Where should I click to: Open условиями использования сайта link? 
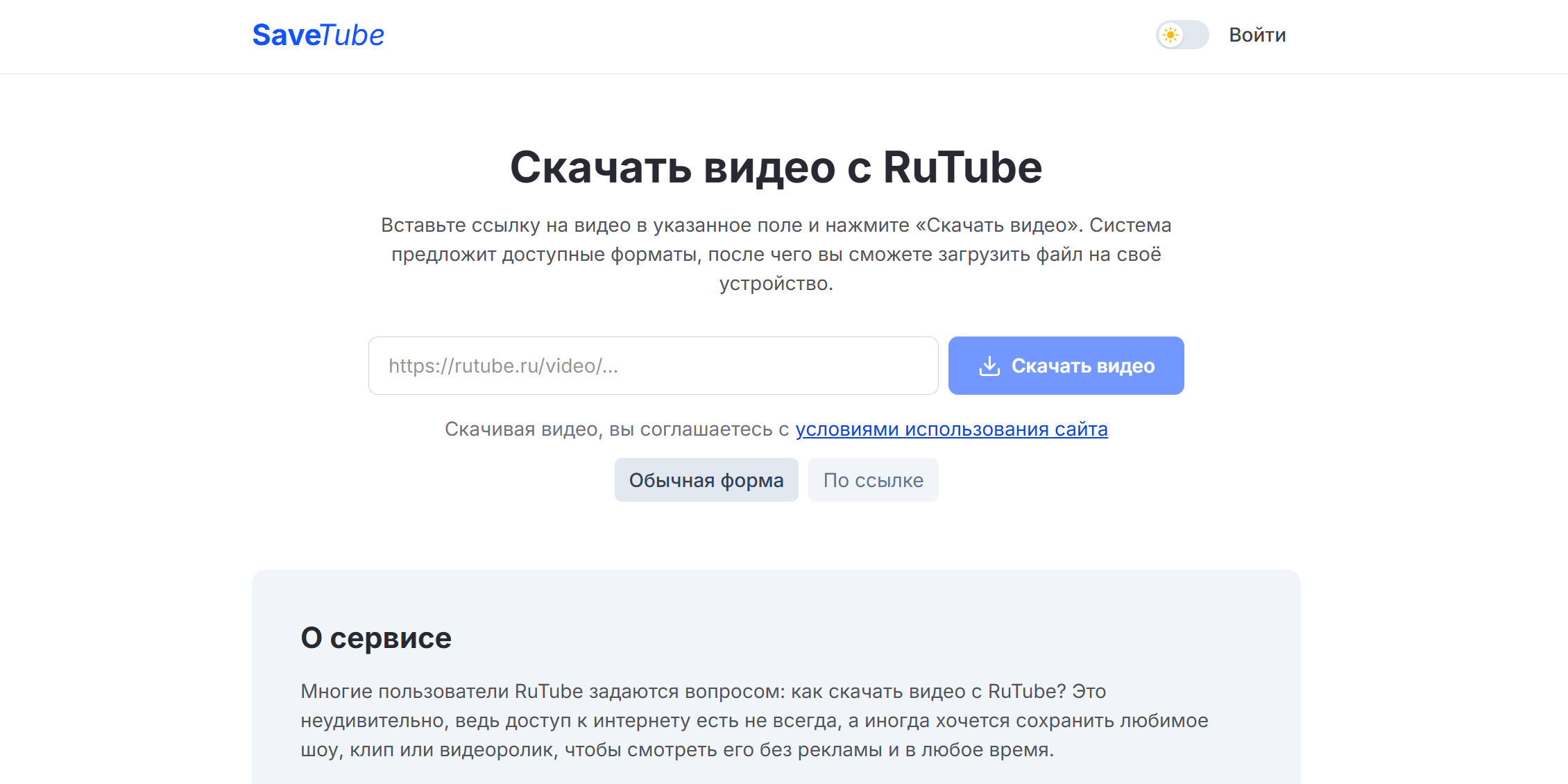(x=951, y=429)
